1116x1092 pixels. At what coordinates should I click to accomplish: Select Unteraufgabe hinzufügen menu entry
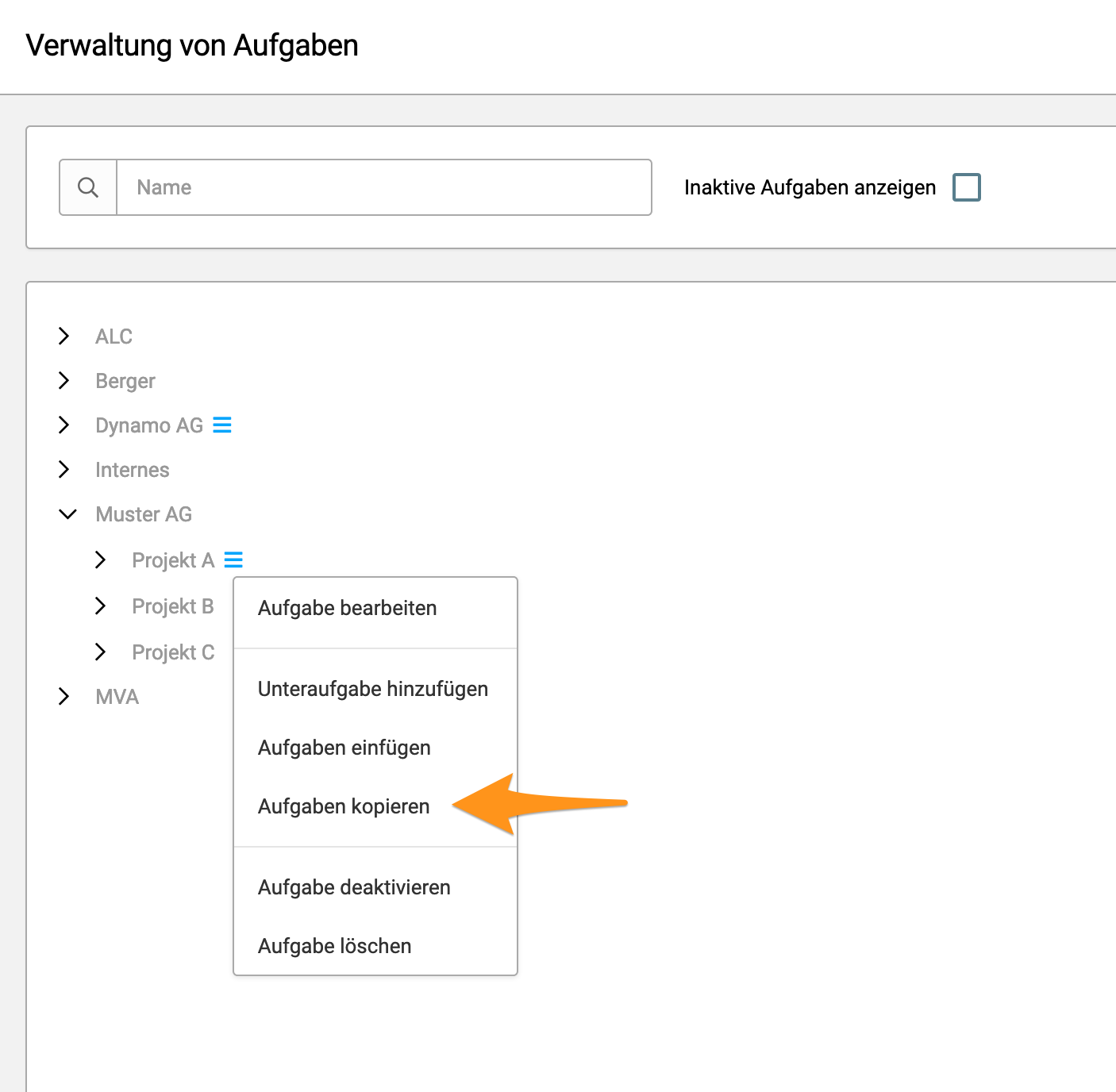click(375, 689)
